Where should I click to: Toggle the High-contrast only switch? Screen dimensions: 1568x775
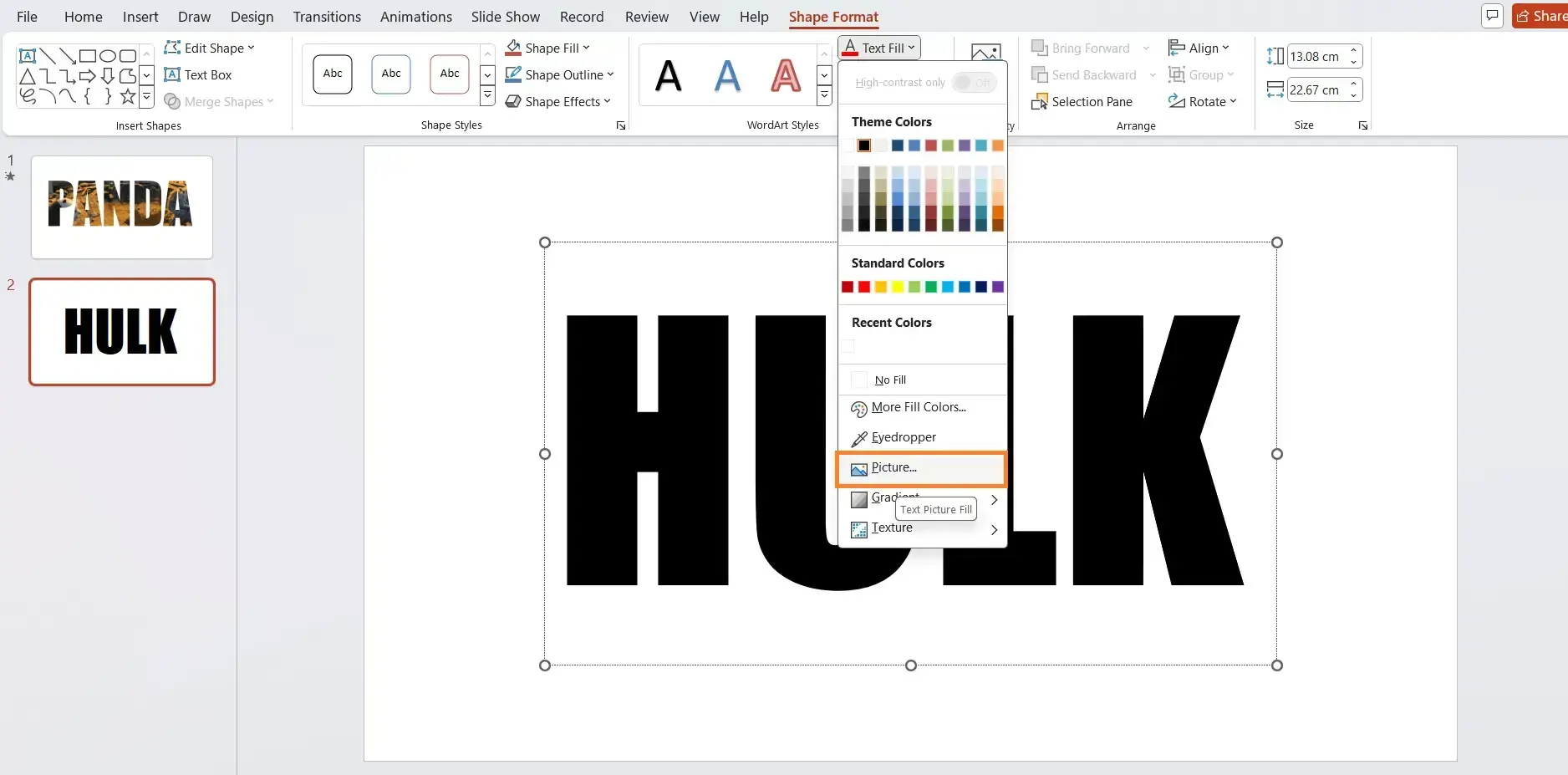coord(974,82)
